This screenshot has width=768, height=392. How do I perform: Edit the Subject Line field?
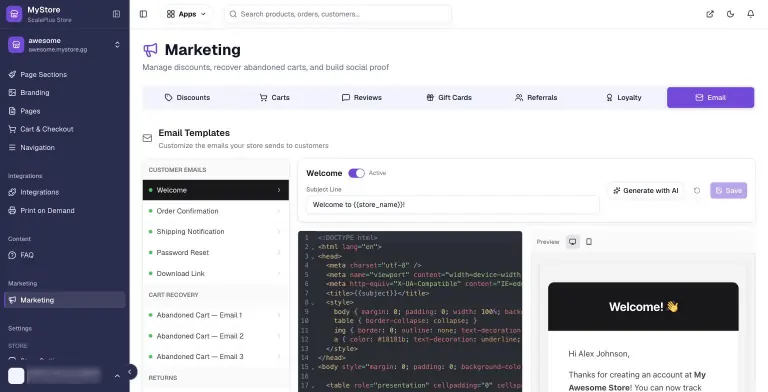point(453,205)
